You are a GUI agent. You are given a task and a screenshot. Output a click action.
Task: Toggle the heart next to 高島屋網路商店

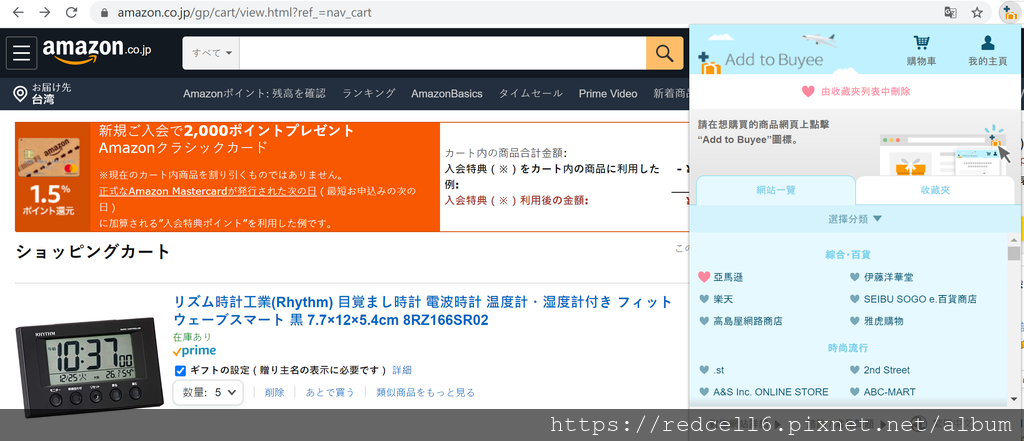tap(703, 321)
